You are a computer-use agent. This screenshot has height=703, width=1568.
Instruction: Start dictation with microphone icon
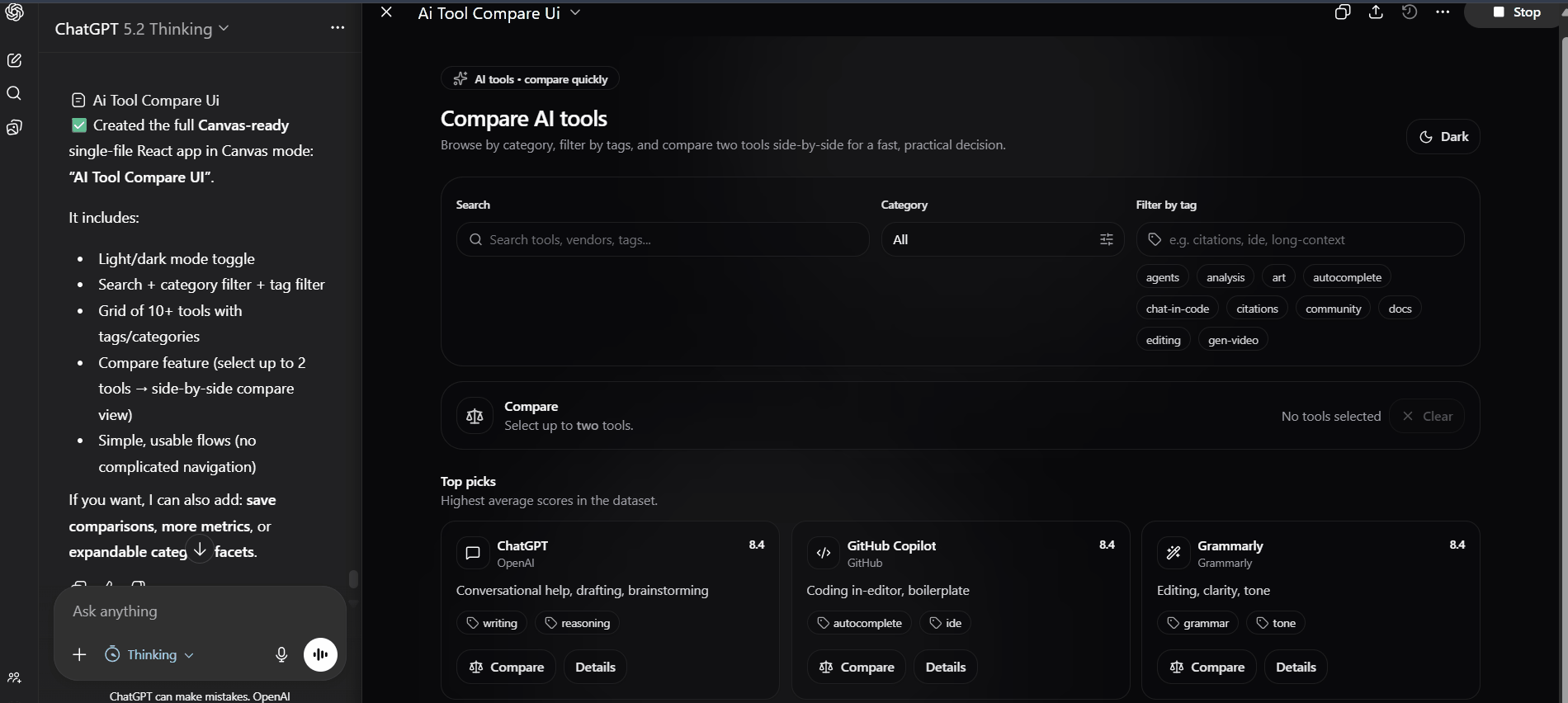point(281,654)
